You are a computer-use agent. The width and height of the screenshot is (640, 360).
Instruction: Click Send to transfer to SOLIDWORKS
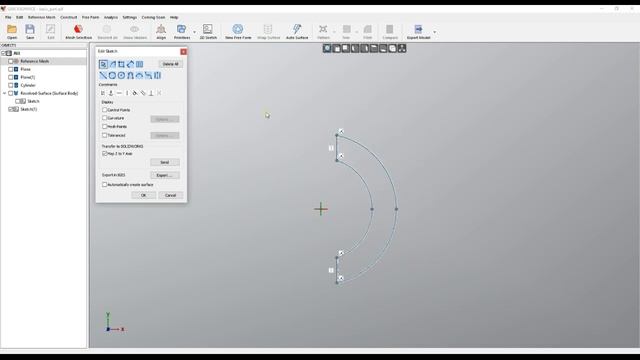164,162
